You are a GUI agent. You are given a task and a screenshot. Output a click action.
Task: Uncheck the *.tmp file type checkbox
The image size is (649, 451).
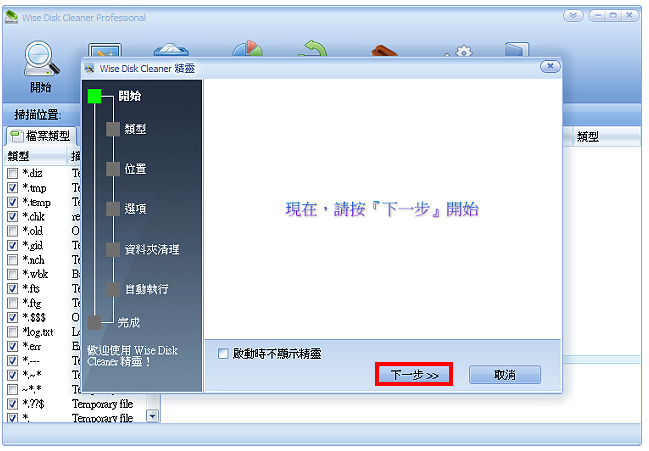13,188
